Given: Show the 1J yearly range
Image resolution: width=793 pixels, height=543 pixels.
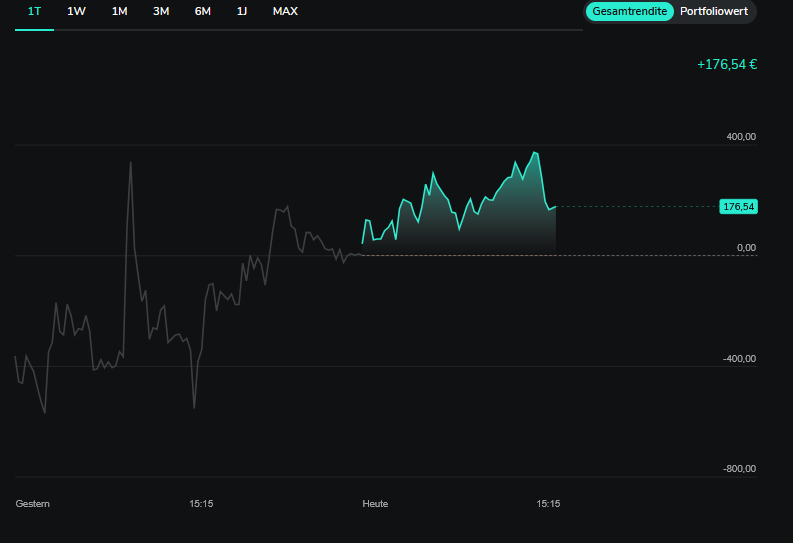Looking at the screenshot, I should point(242,12).
